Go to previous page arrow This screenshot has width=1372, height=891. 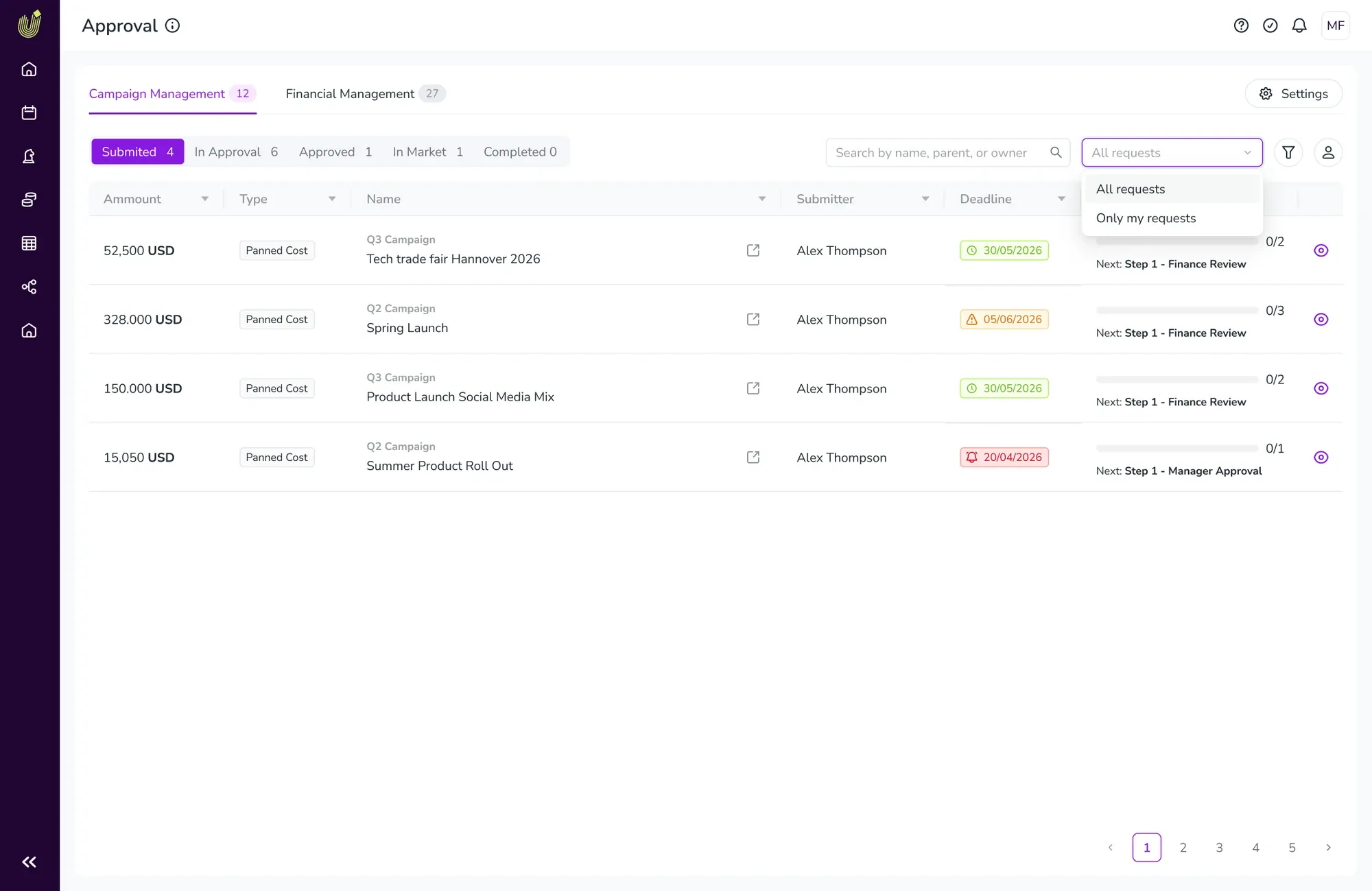point(1111,848)
